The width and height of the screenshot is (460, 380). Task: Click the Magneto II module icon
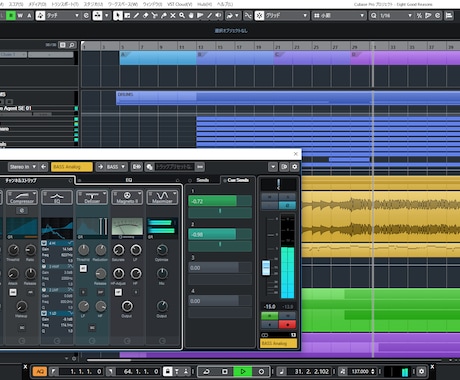click(127, 197)
